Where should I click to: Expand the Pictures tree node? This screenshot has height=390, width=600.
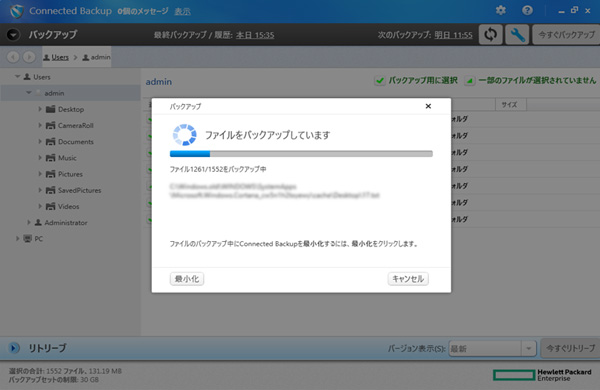[x=40, y=174]
